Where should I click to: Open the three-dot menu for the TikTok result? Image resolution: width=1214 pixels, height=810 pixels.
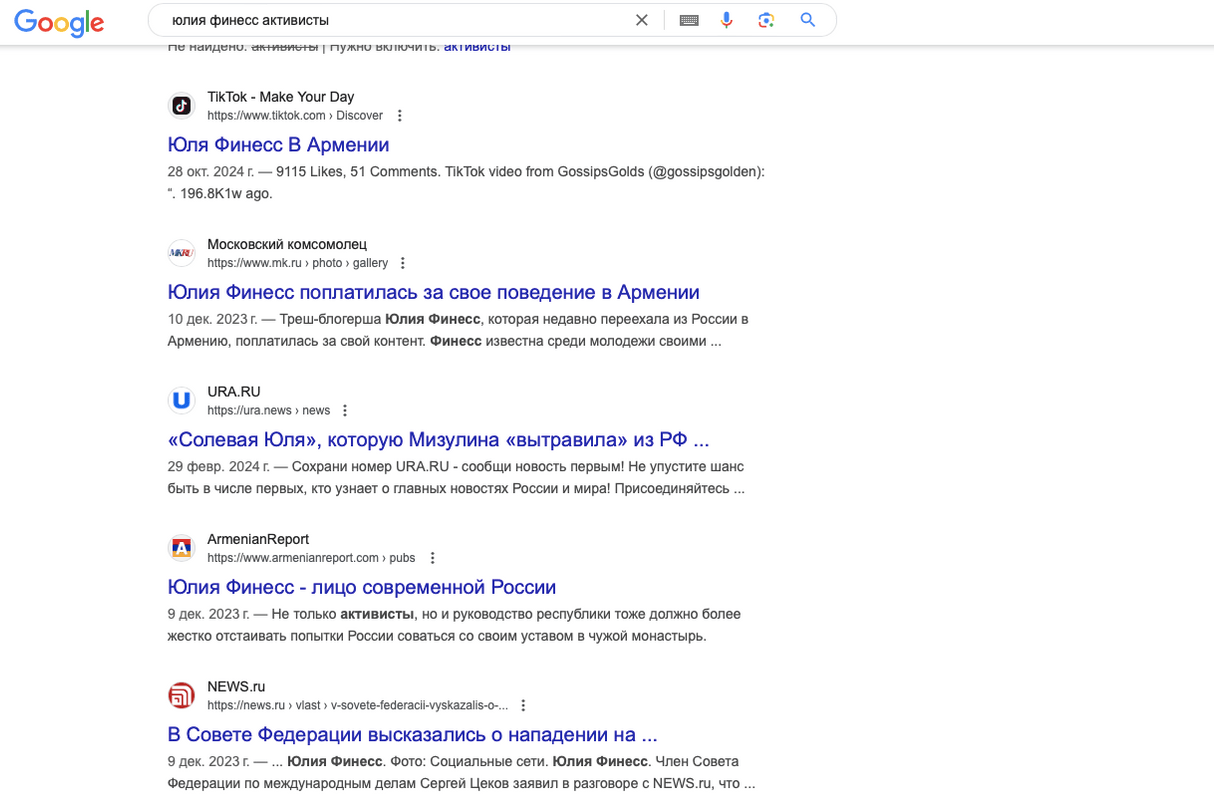pos(399,116)
